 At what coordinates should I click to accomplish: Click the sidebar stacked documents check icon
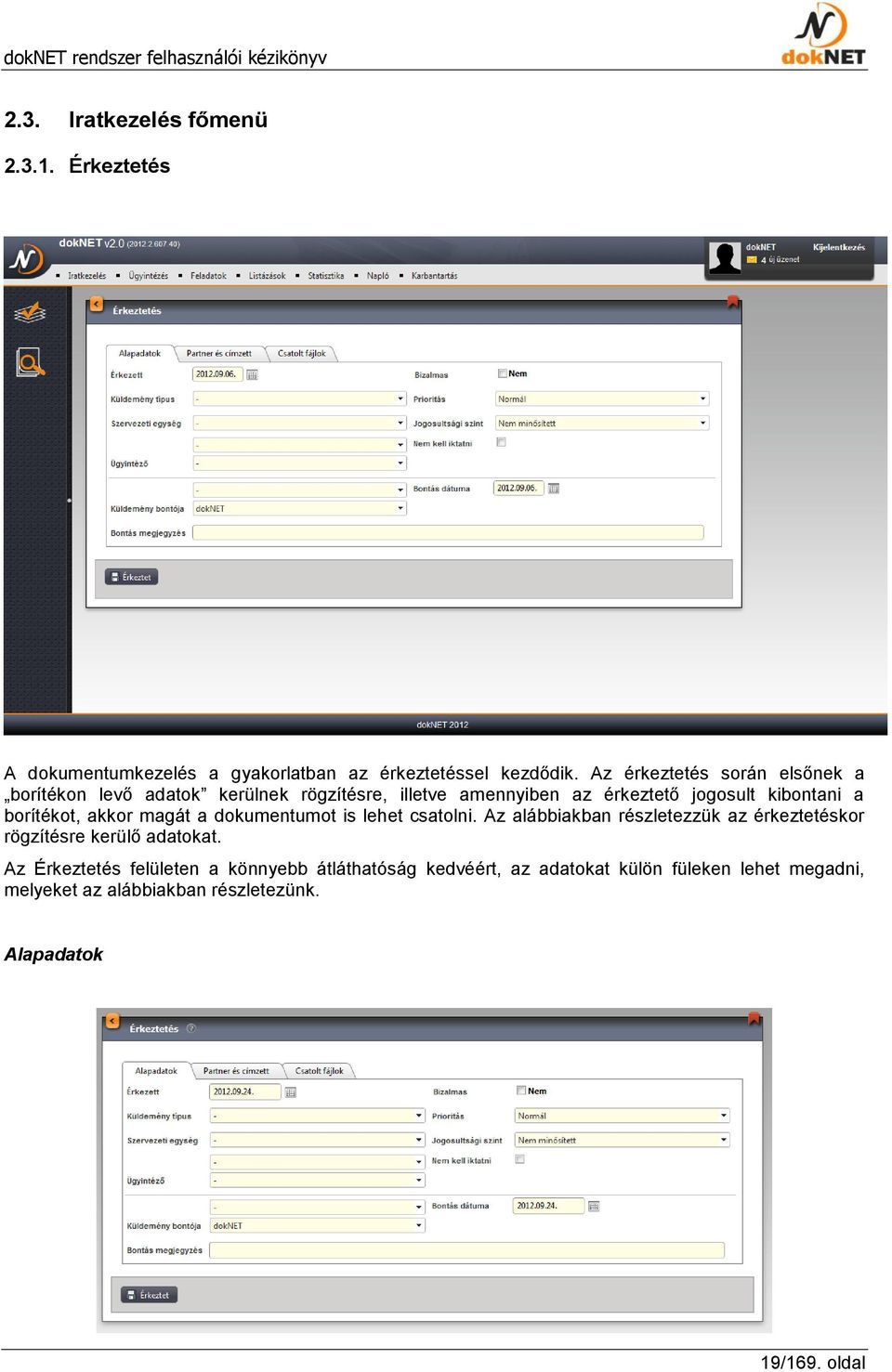pos(30,313)
